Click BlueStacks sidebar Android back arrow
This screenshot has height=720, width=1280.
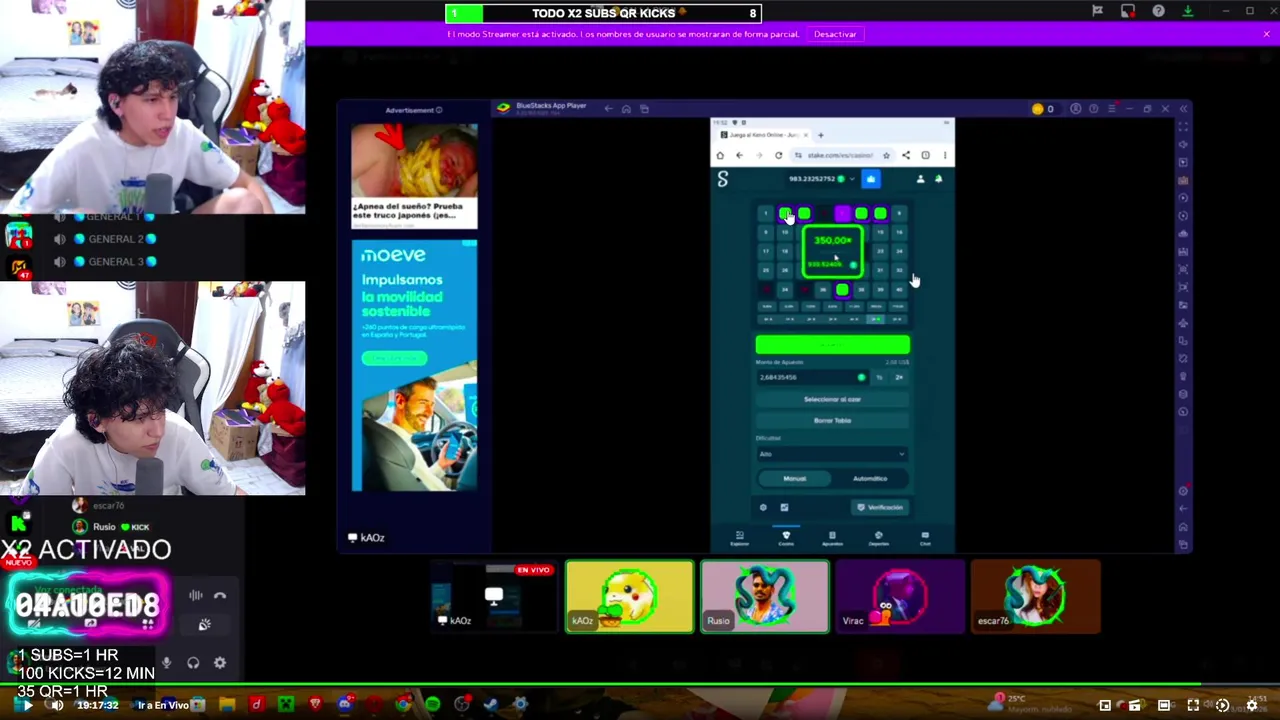[x=1183, y=509]
